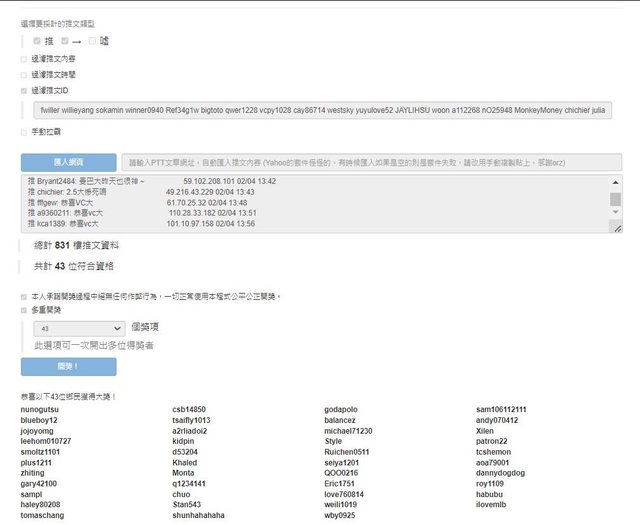The height and width of the screenshot is (525, 640).
Task: Toggle the fair-draw pledge checkbox
Action: [x=25, y=297]
